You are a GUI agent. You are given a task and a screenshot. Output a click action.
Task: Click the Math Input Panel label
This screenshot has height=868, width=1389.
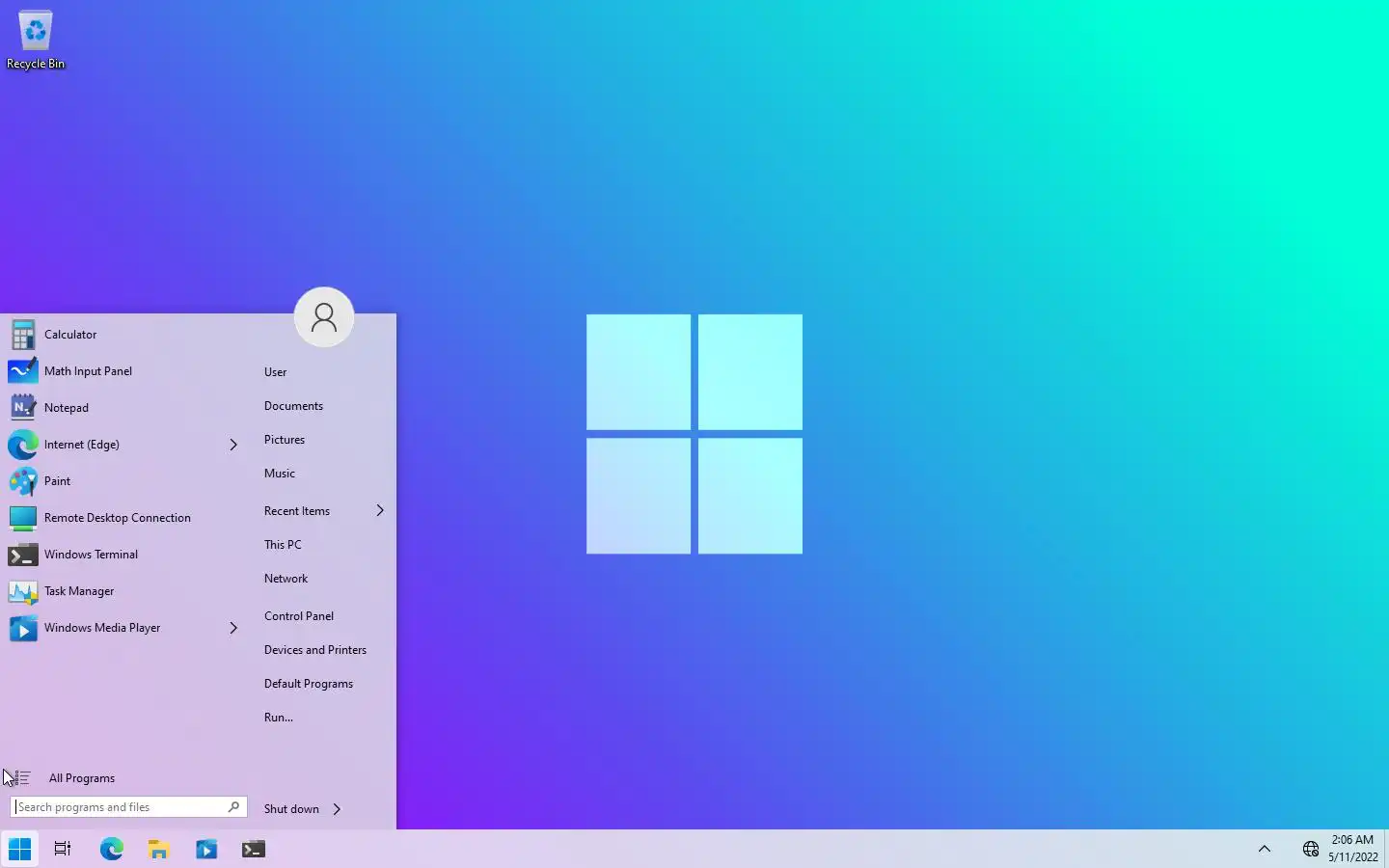(88, 371)
